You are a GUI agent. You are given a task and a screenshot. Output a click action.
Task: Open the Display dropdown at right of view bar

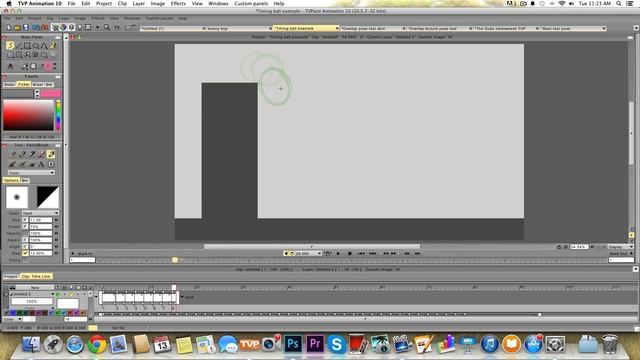point(620,247)
